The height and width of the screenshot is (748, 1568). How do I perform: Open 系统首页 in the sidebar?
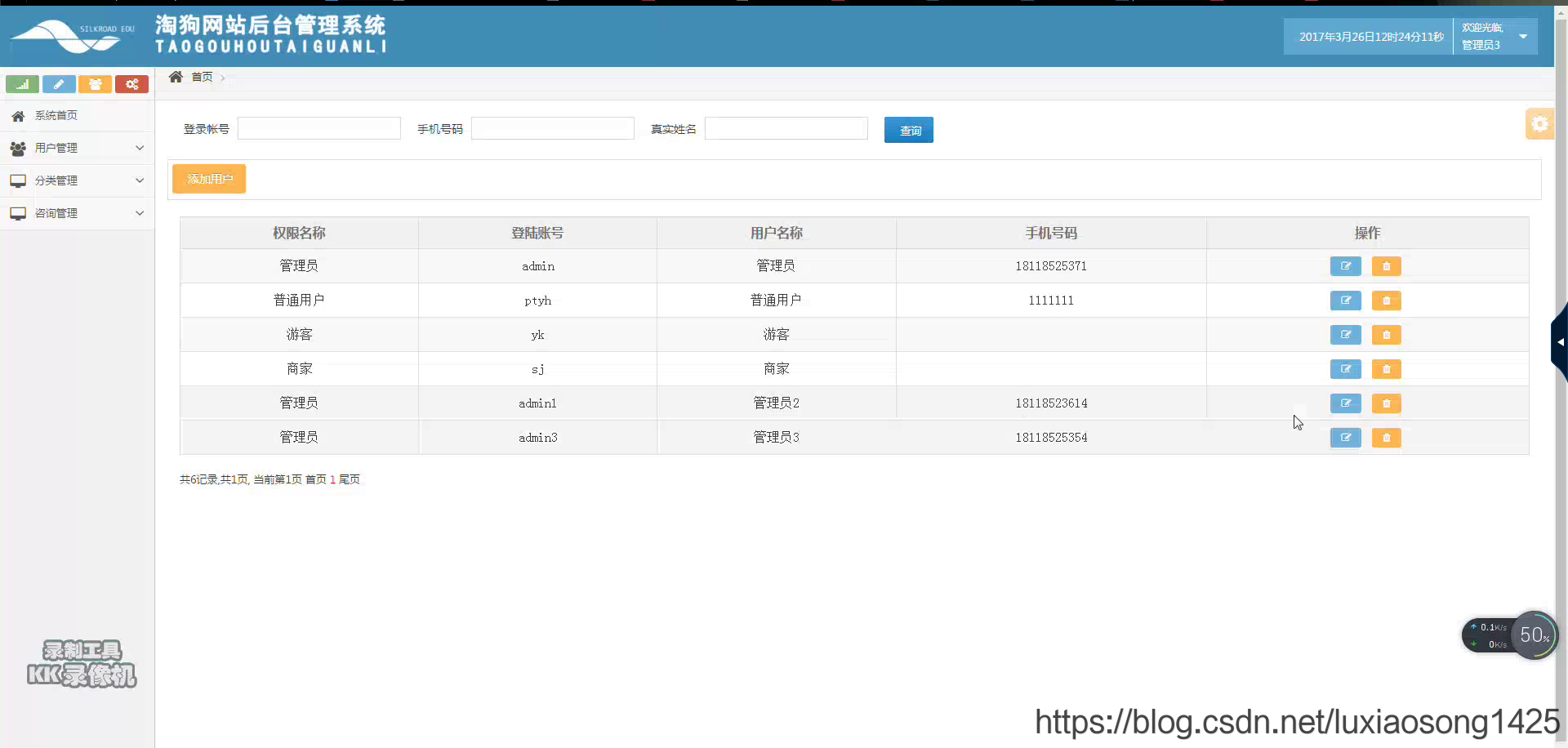(x=77, y=116)
